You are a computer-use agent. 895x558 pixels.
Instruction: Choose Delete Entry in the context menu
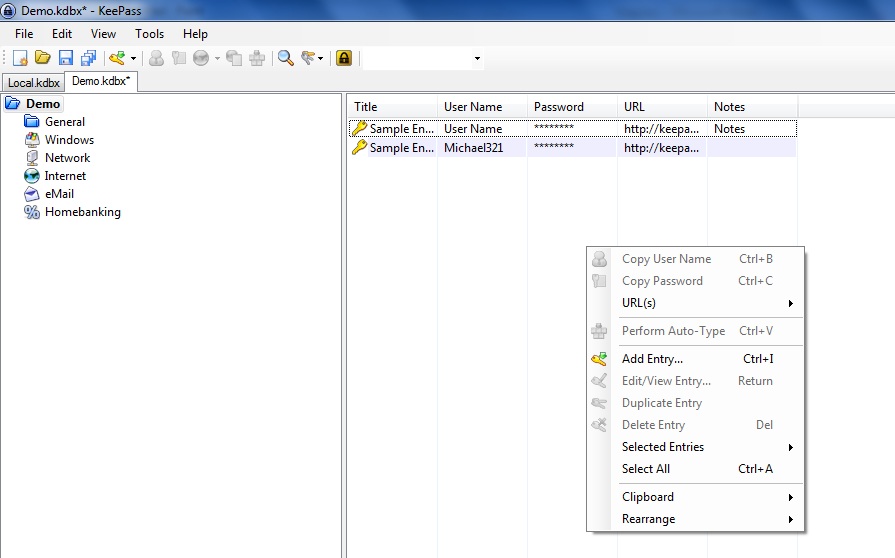[696, 425]
